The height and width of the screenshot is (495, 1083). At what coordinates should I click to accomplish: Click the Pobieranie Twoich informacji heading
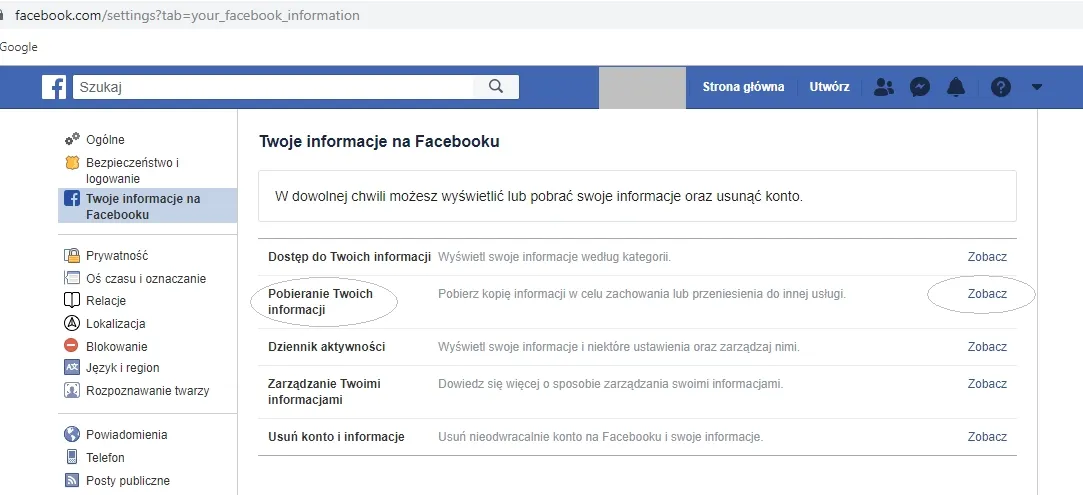coord(320,302)
